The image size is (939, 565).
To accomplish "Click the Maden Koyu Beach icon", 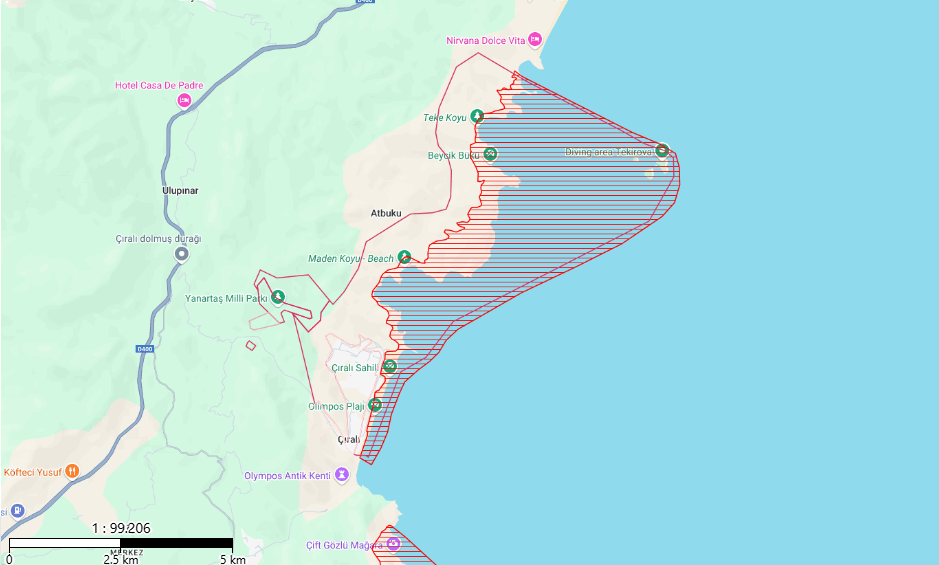I will [404, 257].
